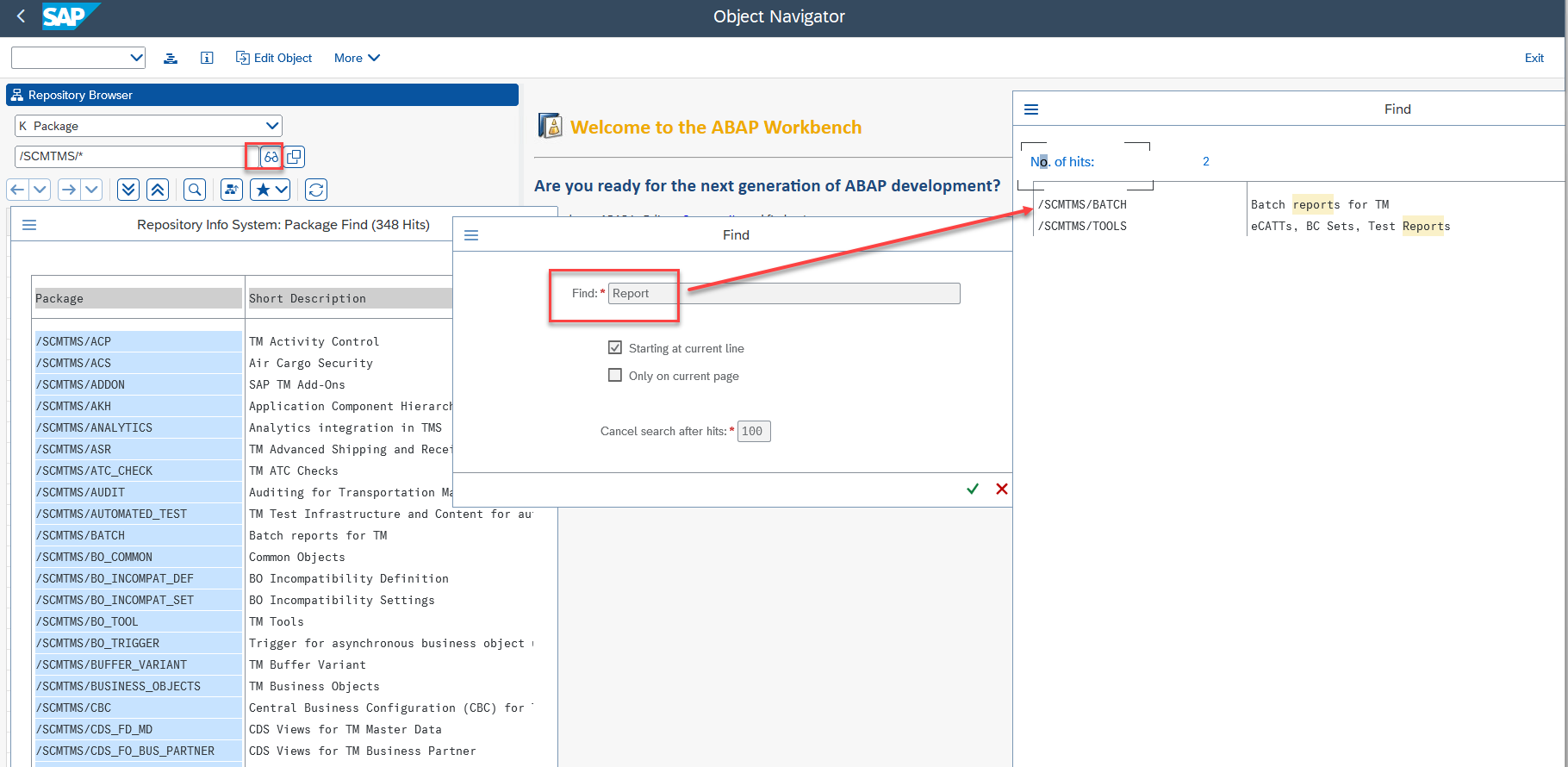Select /SCMTMS/BUFFER_VARIANT in the package list

138,664
